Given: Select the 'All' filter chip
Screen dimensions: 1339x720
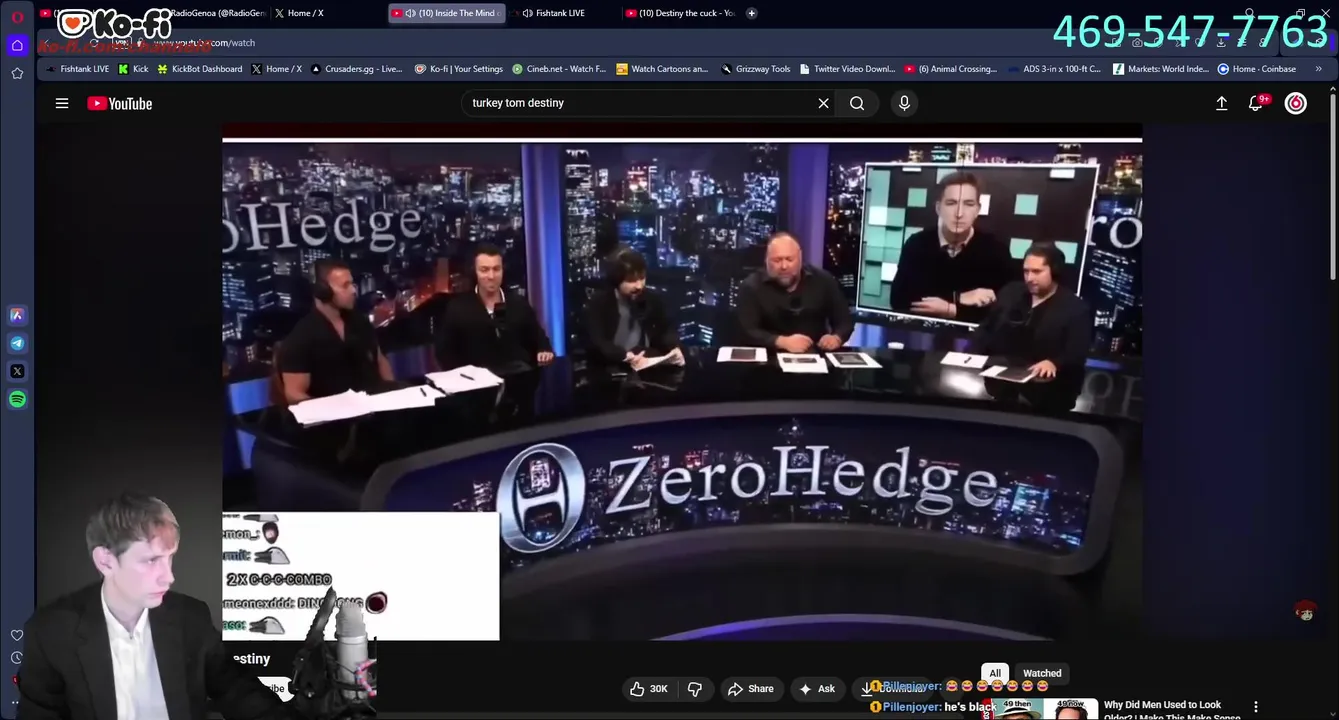Looking at the screenshot, I should click(x=995, y=673).
